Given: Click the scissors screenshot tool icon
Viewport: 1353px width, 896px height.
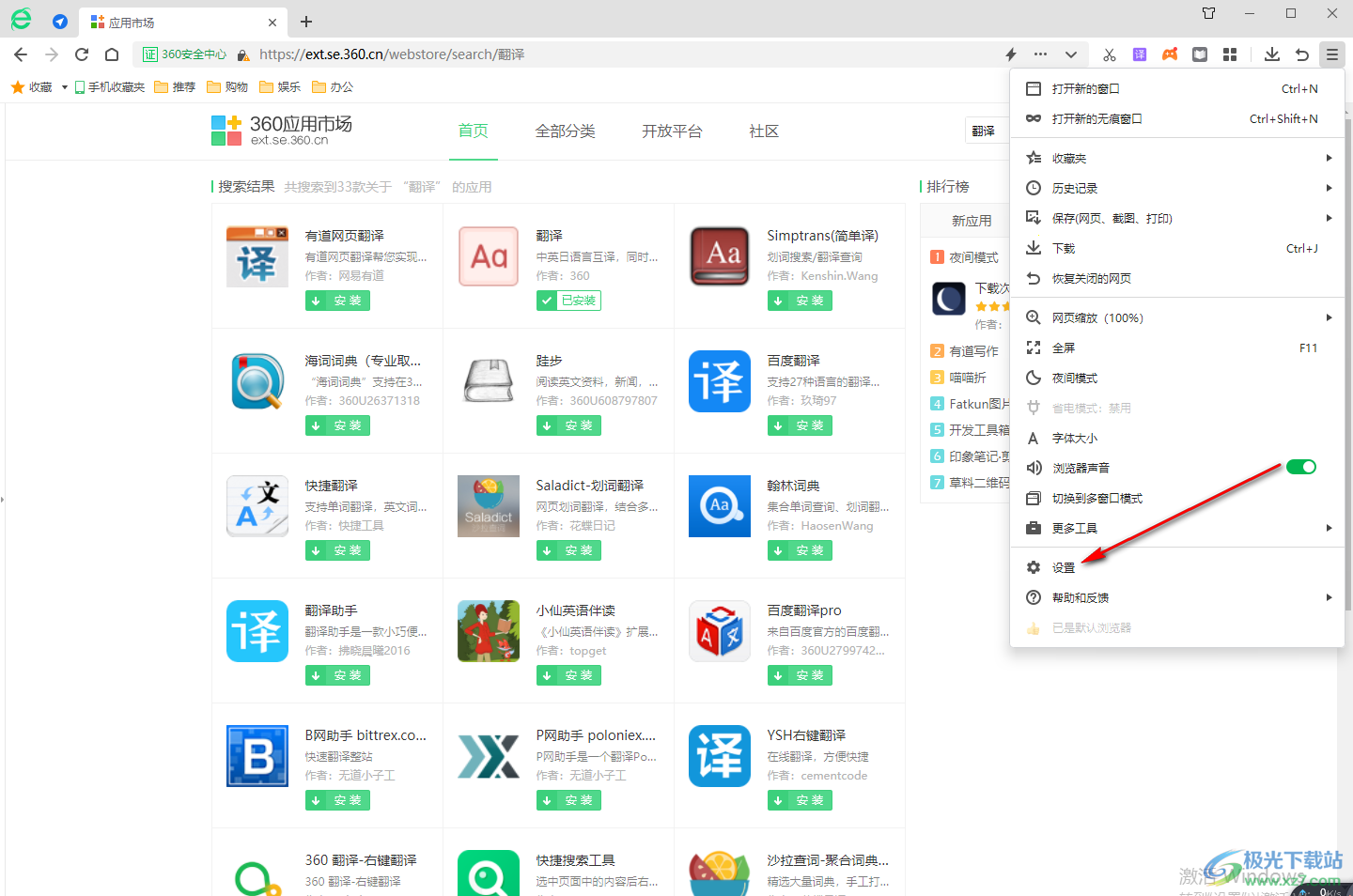Looking at the screenshot, I should point(1110,54).
